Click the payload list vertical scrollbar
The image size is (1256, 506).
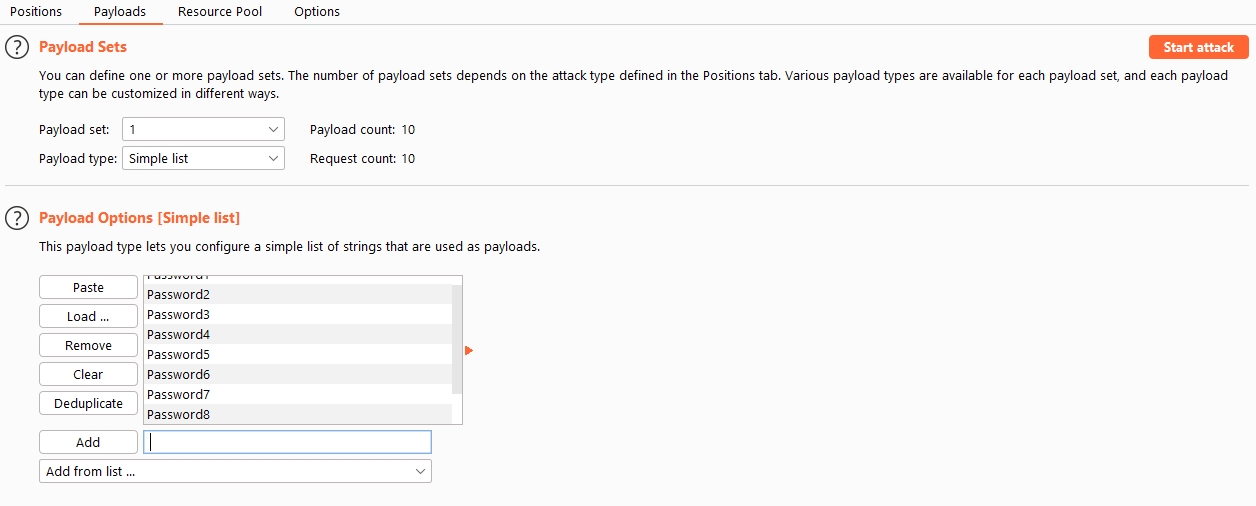point(457,340)
